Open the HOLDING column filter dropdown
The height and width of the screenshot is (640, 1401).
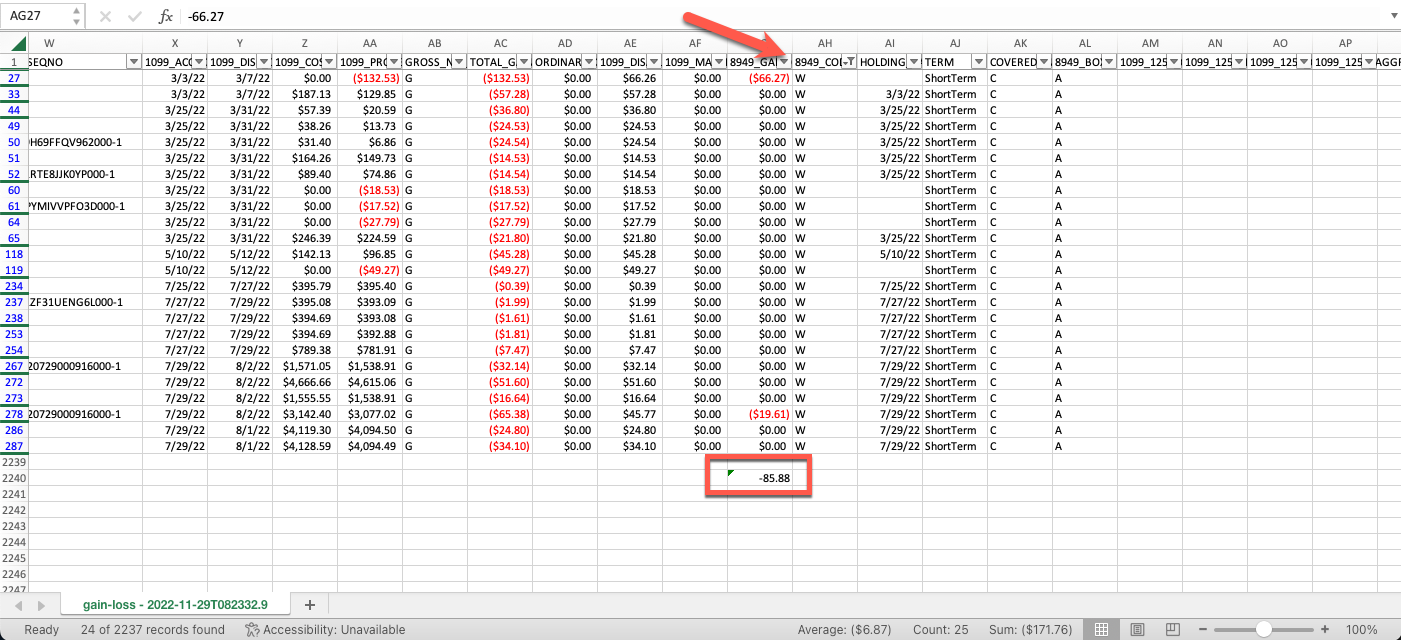point(914,60)
